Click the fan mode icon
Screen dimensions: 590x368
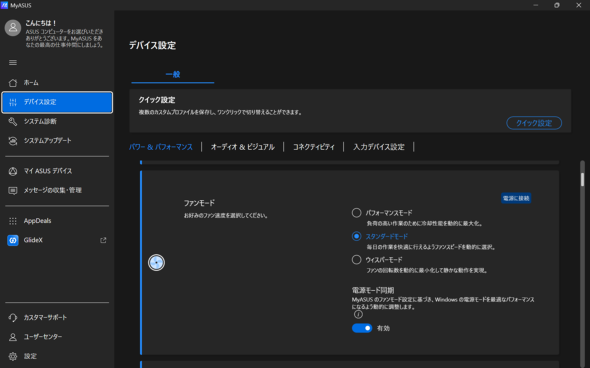[156, 263]
